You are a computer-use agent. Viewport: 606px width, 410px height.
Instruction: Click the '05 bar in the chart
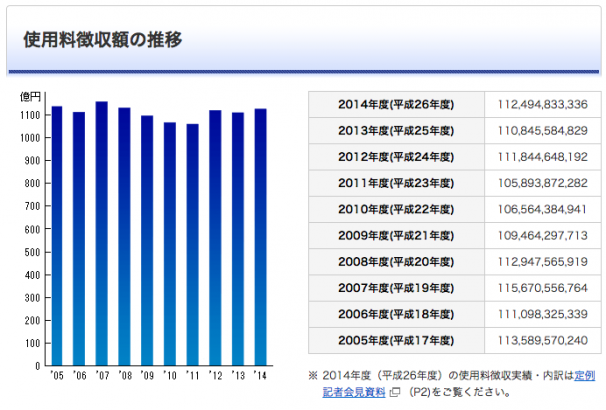point(57,236)
